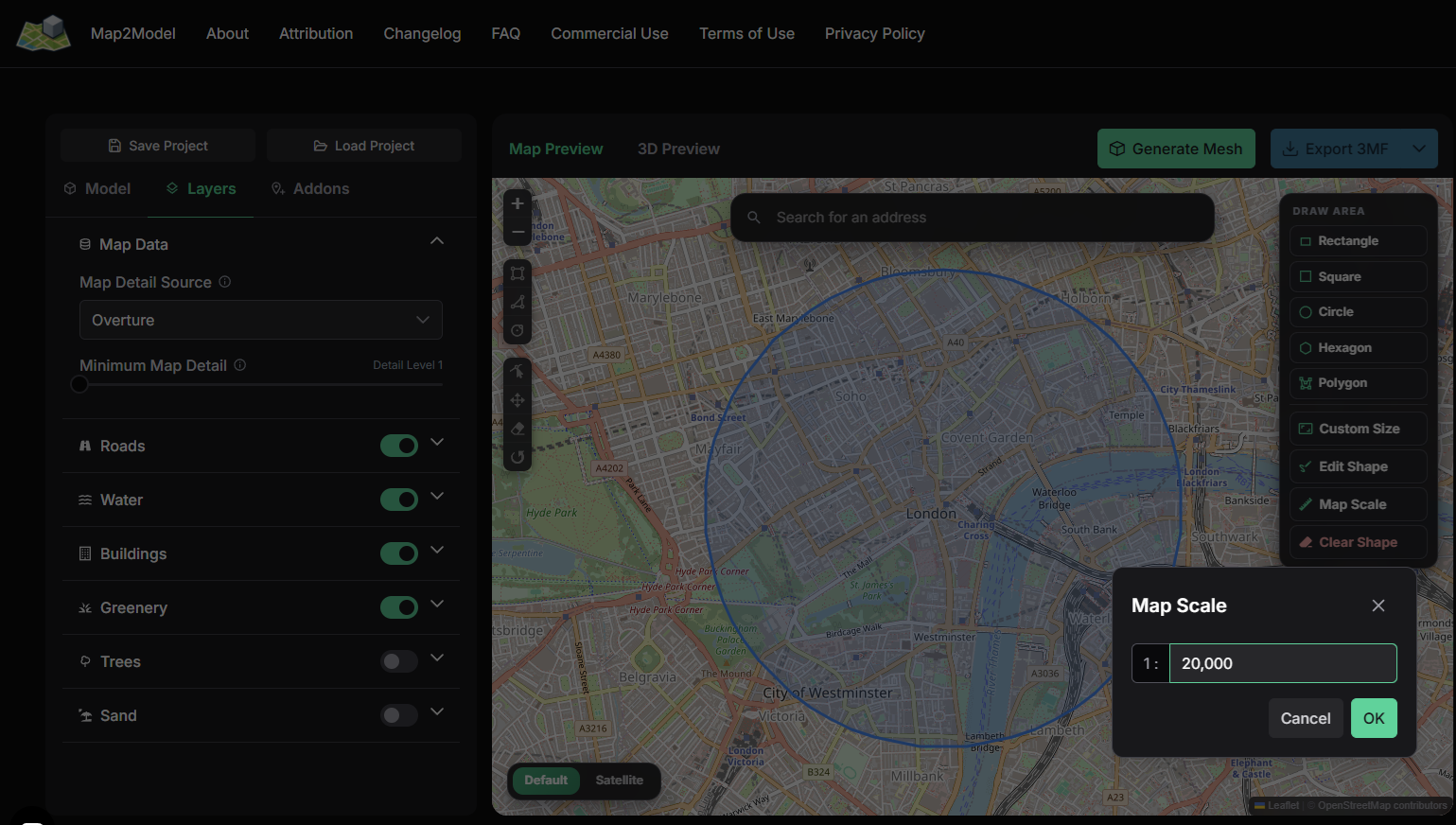Image resolution: width=1456 pixels, height=825 pixels.
Task: Switch to the Addons tab
Action: click(310, 188)
